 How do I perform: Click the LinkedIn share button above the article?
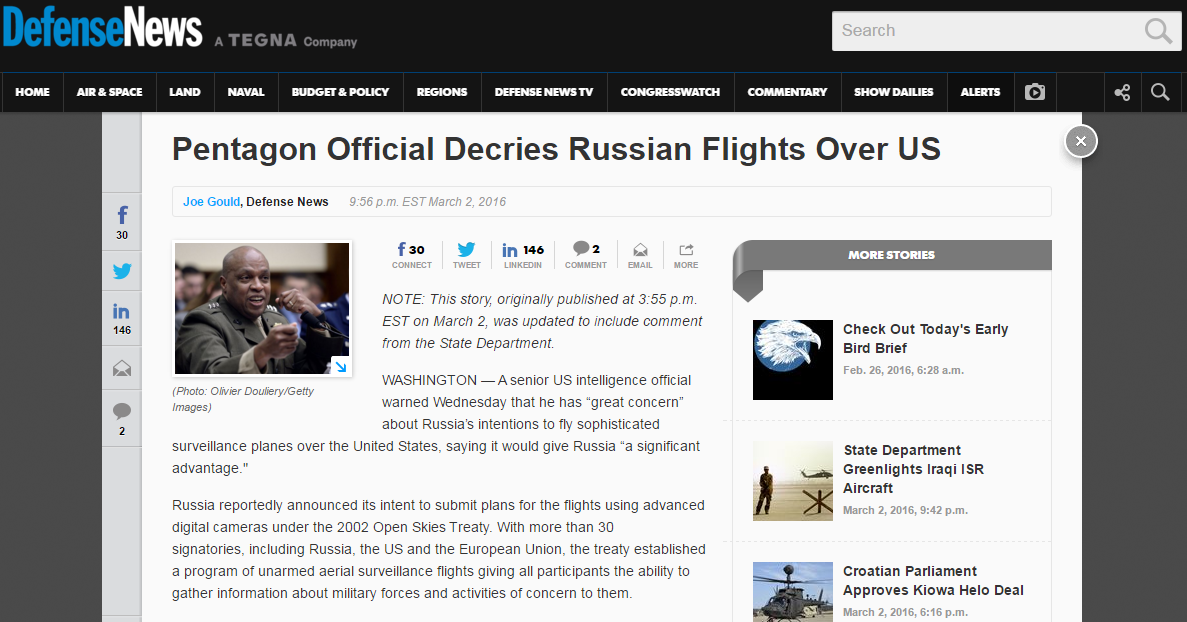pyautogui.click(x=523, y=255)
